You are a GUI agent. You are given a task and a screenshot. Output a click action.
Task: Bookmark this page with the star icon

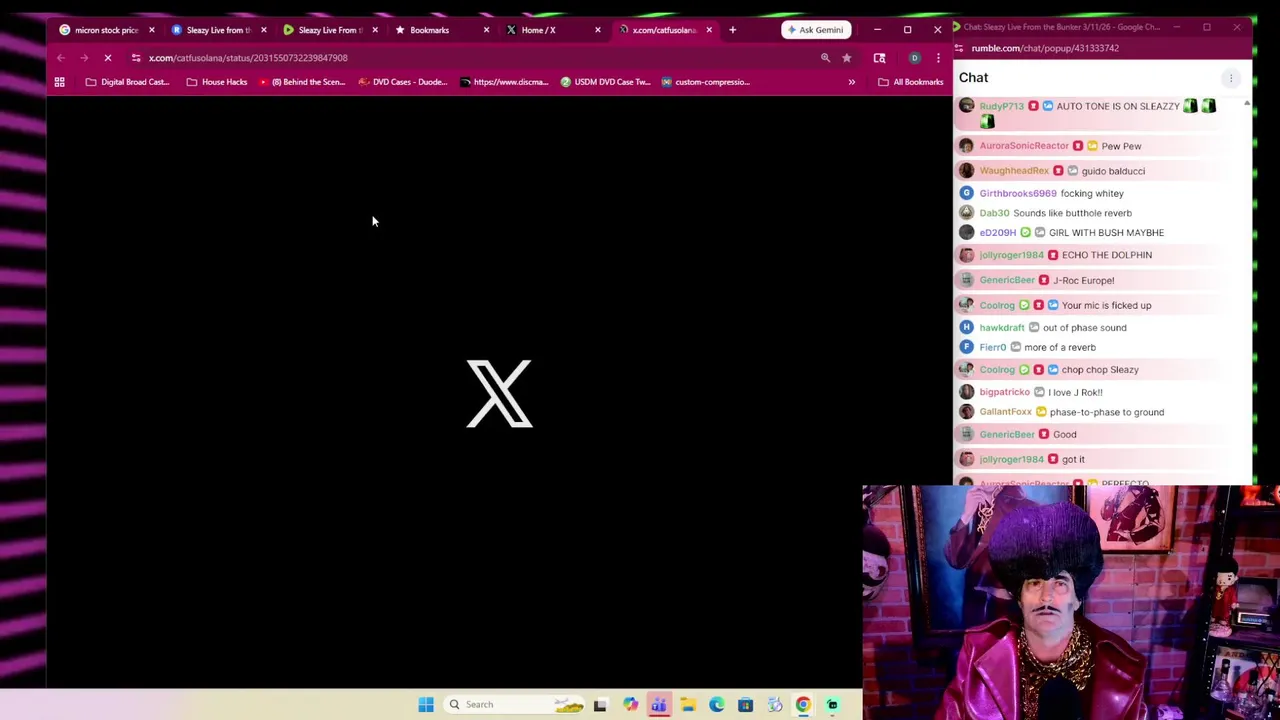(x=847, y=58)
